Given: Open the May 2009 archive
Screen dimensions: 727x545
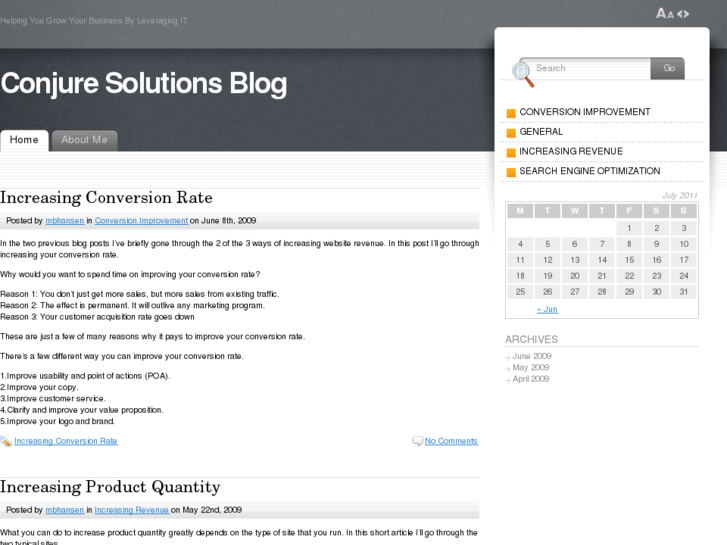Looking at the screenshot, I should pyautogui.click(x=531, y=367).
